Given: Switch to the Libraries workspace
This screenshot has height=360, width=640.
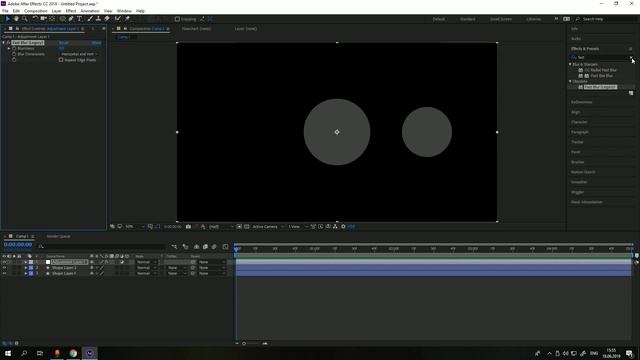Looking at the screenshot, I should click(533, 19).
